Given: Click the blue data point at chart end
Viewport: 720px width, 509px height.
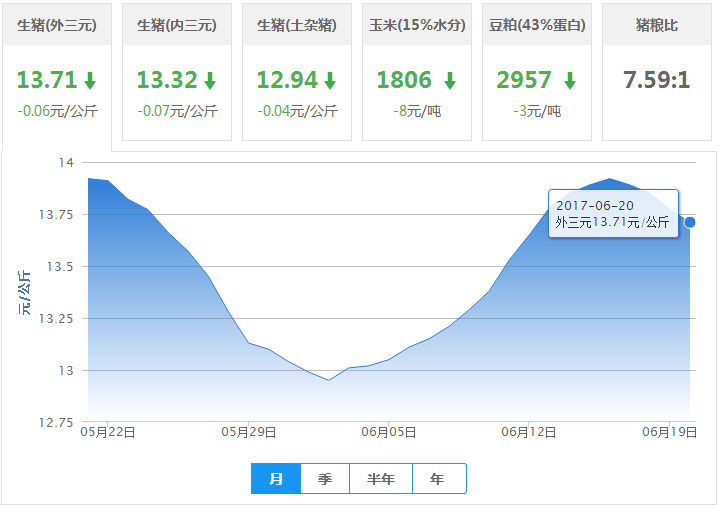Looking at the screenshot, I should click(690, 222).
